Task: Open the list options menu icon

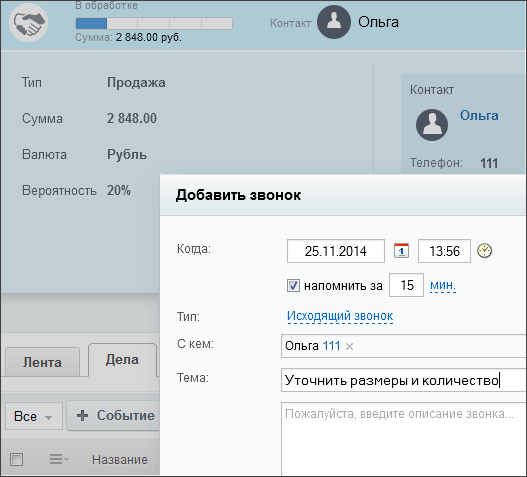Action: tap(59, 459)
